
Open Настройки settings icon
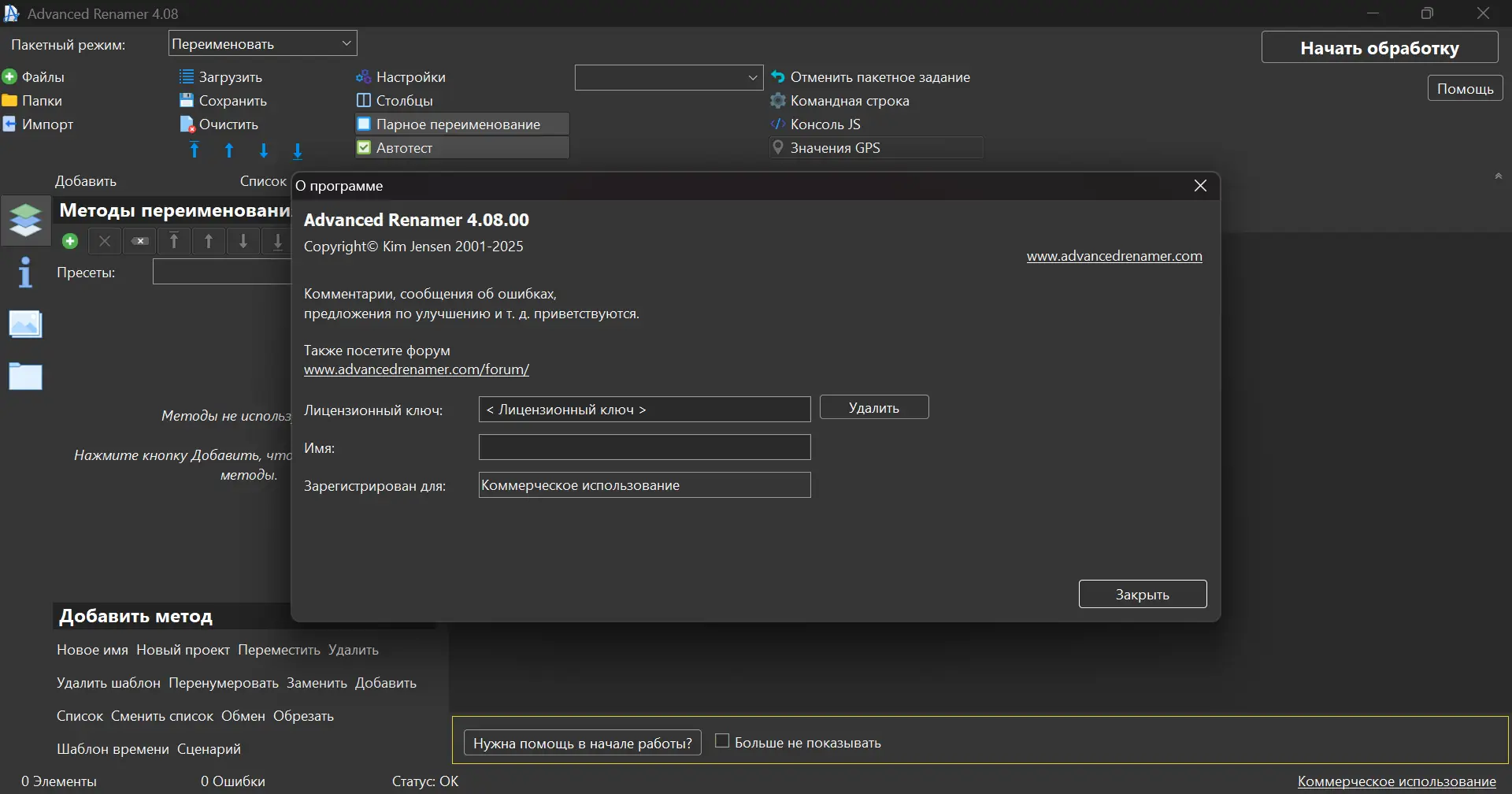pyautogui.click(x=364, y=76)
